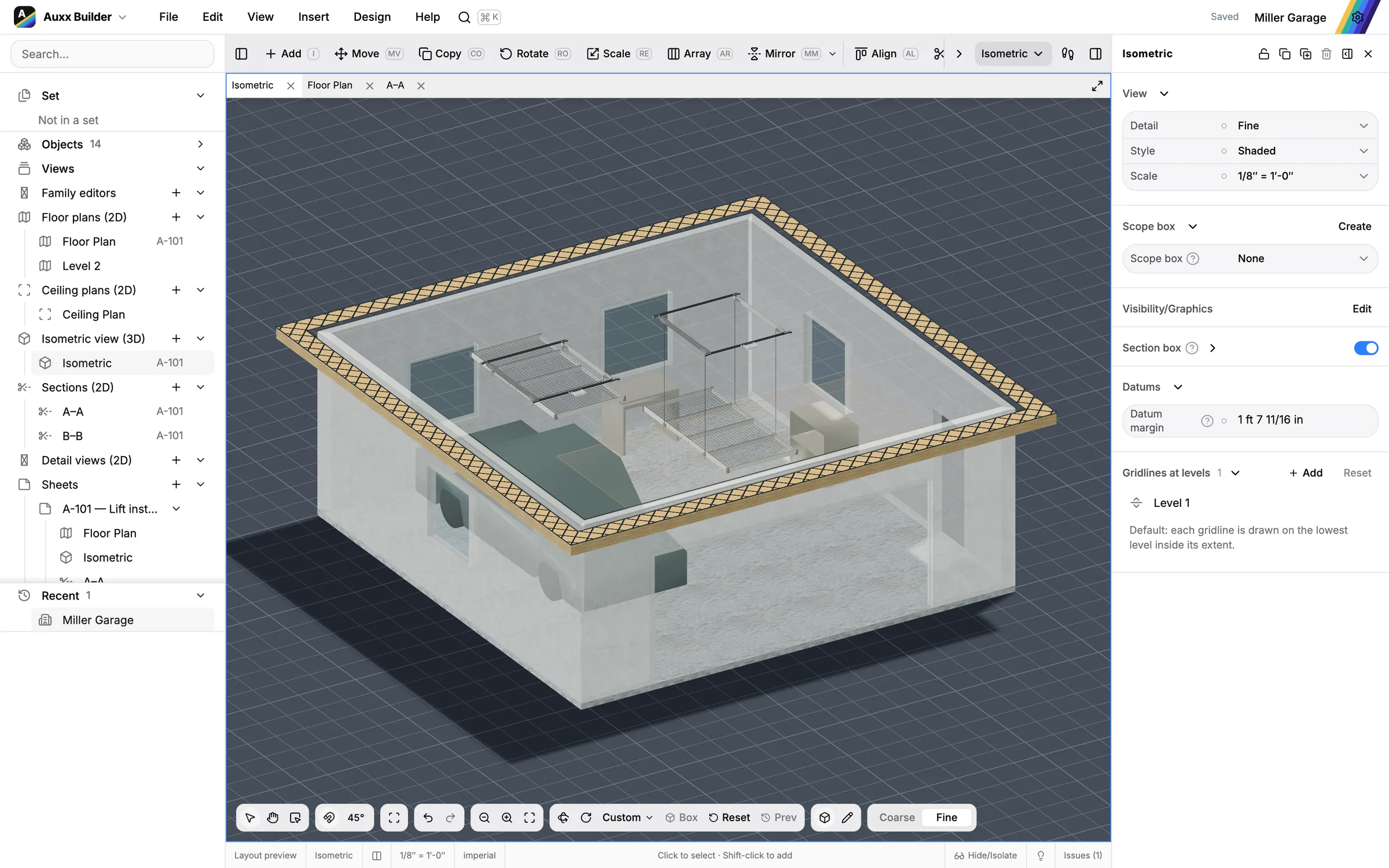Click the lock icon in Isometric panel
This screenshot has height=868, width=1389.
(x=1264, y=54)
